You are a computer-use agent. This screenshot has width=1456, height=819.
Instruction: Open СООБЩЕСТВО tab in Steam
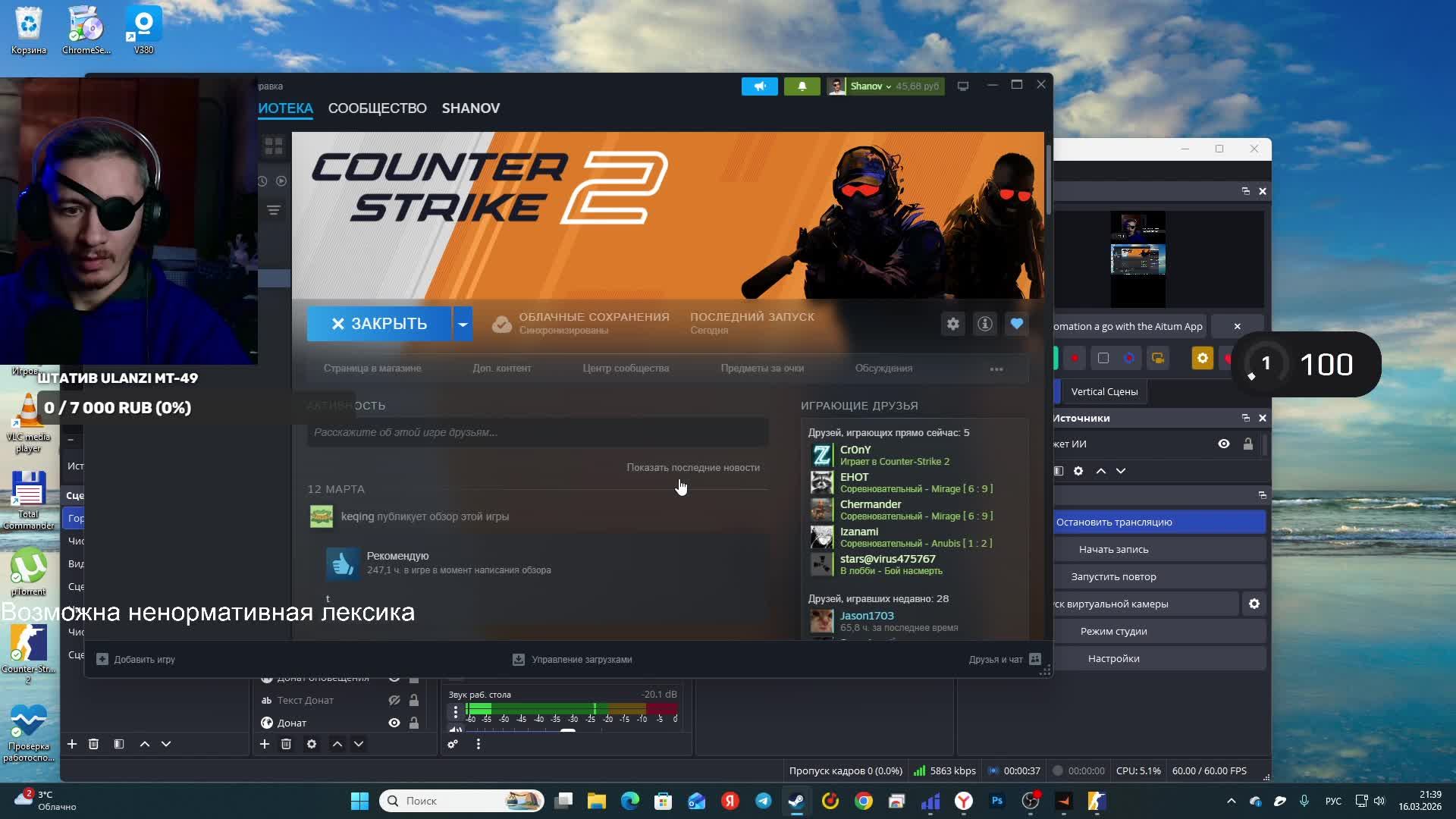coord(377,108)
